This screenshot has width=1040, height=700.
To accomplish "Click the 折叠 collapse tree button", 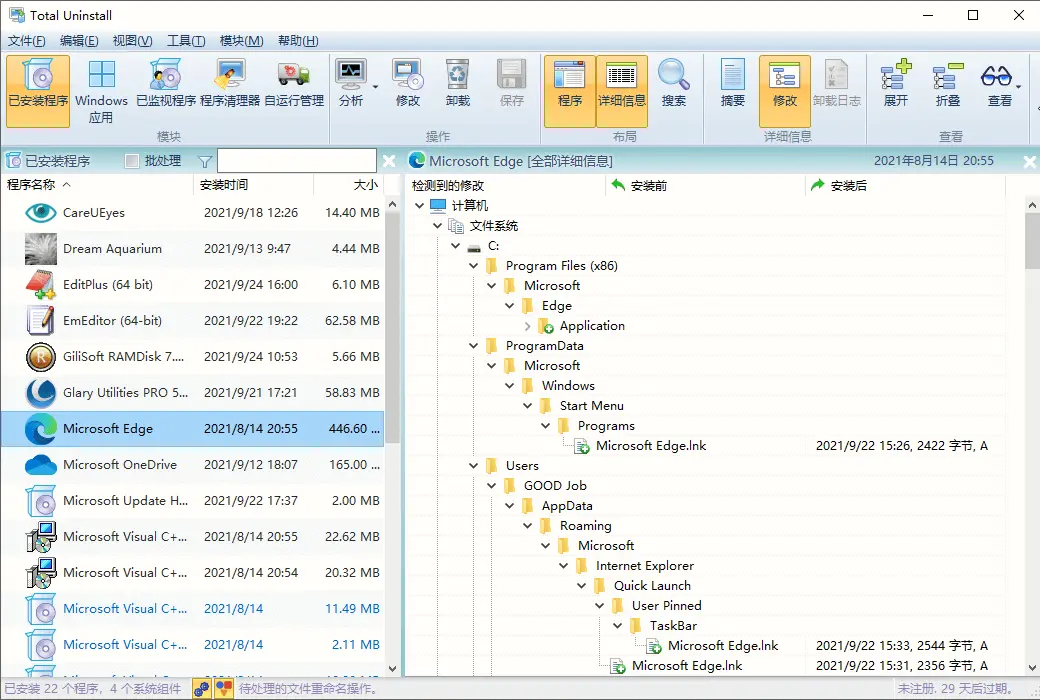I will (x=948, y=84).
